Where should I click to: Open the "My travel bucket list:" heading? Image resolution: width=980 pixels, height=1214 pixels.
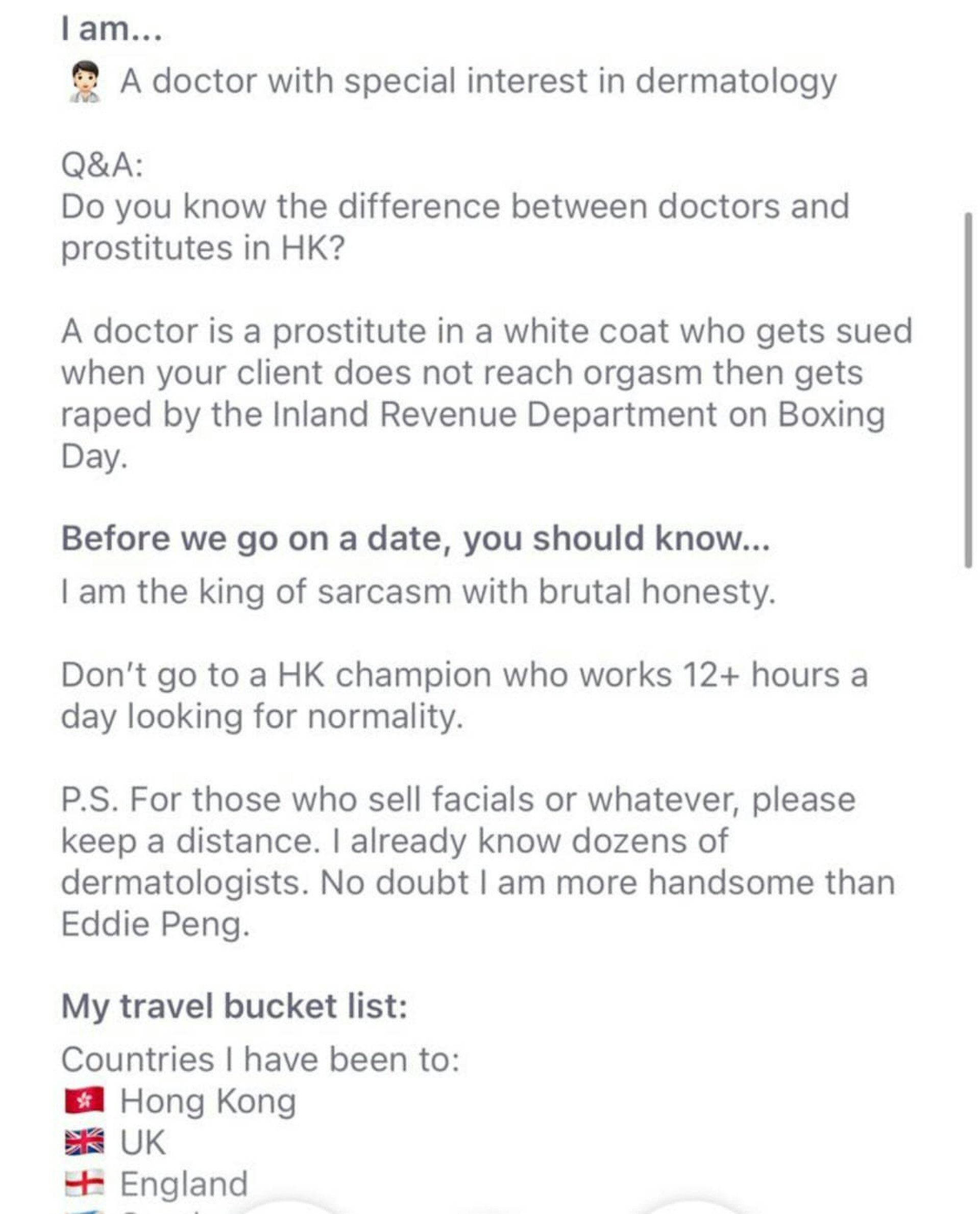(234, 1006)
